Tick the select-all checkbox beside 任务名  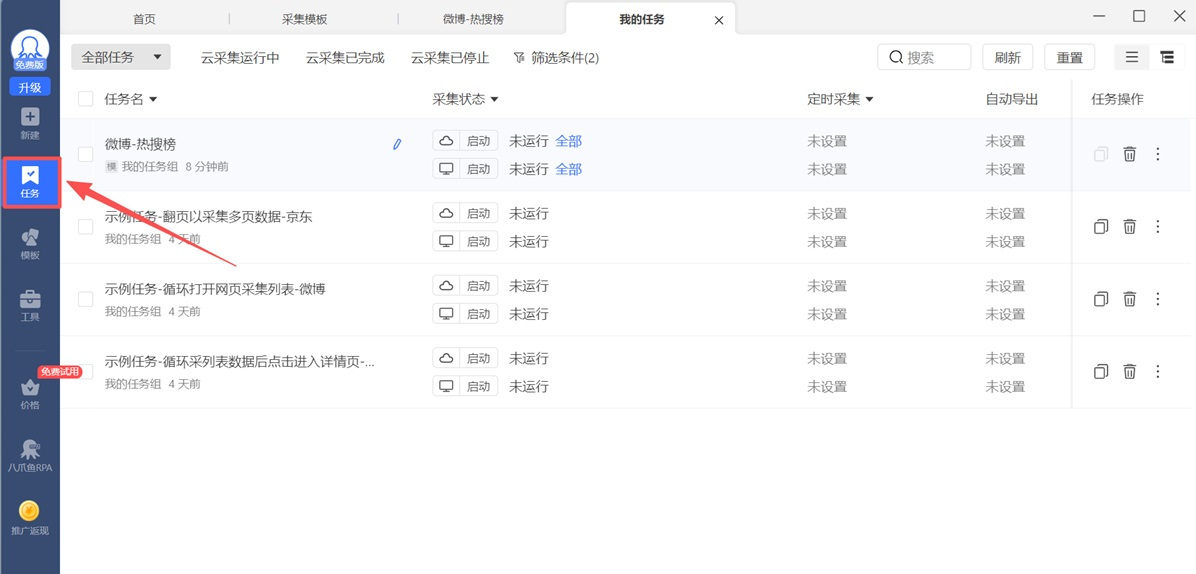point(86,99)
